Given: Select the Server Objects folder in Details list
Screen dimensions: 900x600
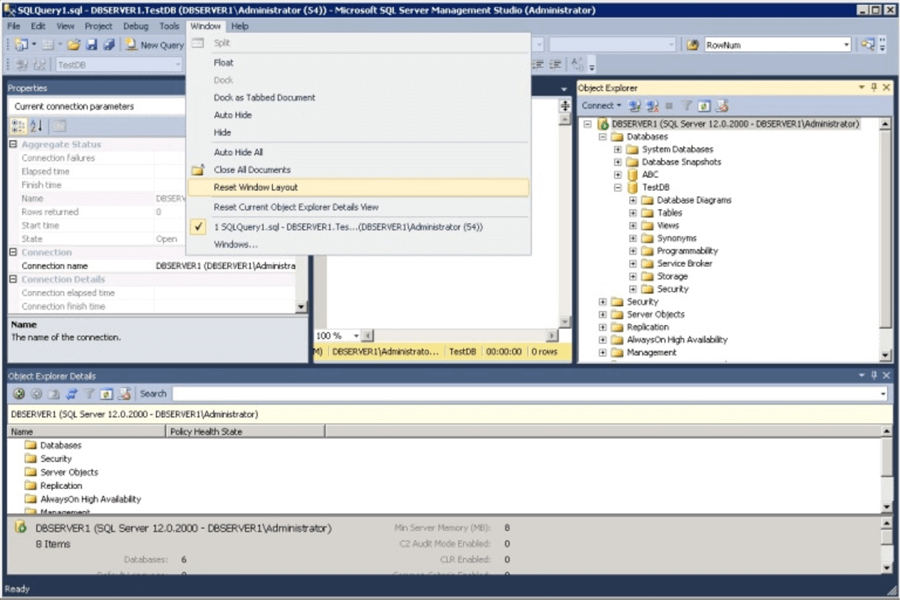Looking at the screenshot, I should [69, 472].
